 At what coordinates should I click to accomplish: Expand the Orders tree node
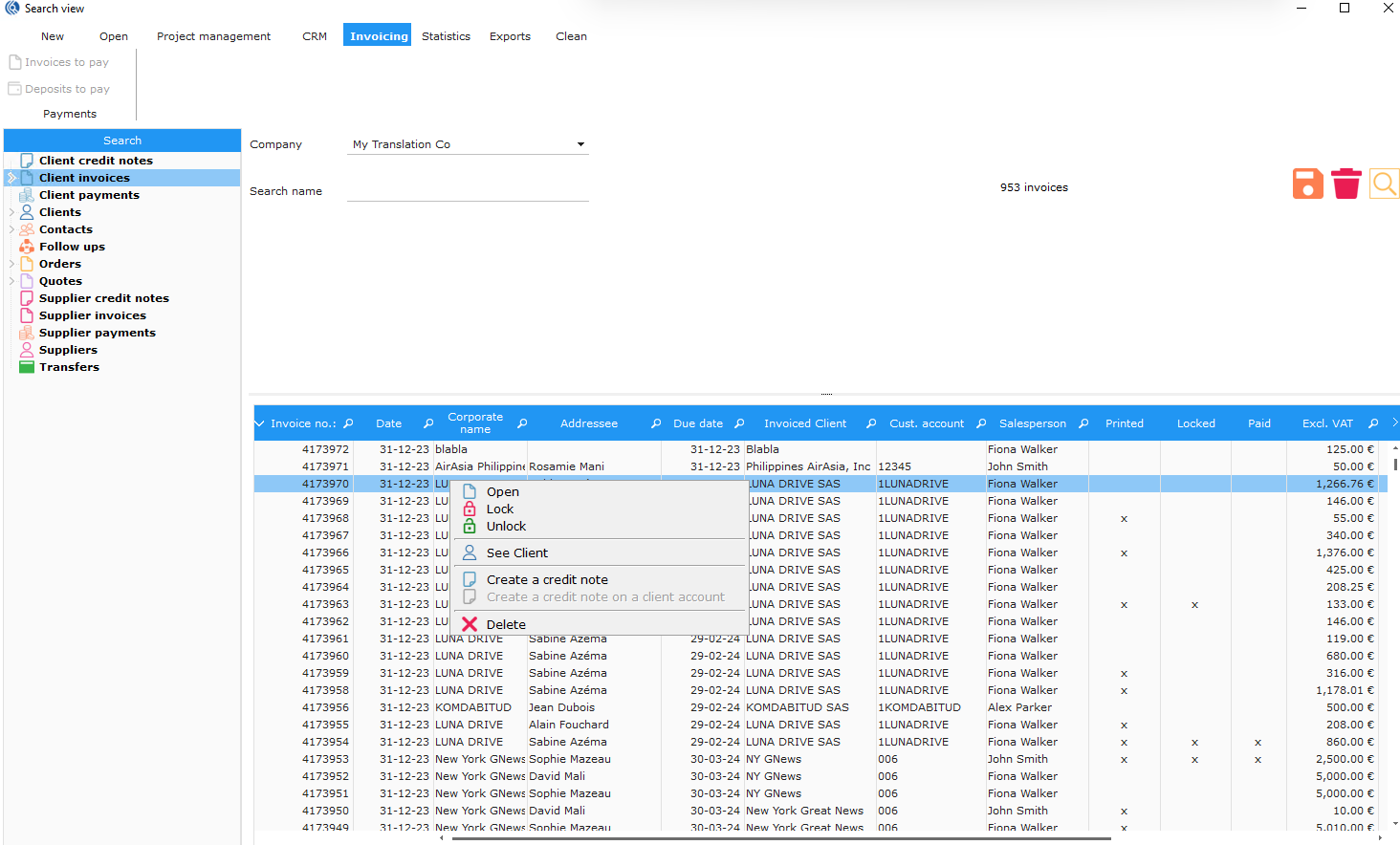[x=11, y=264]
